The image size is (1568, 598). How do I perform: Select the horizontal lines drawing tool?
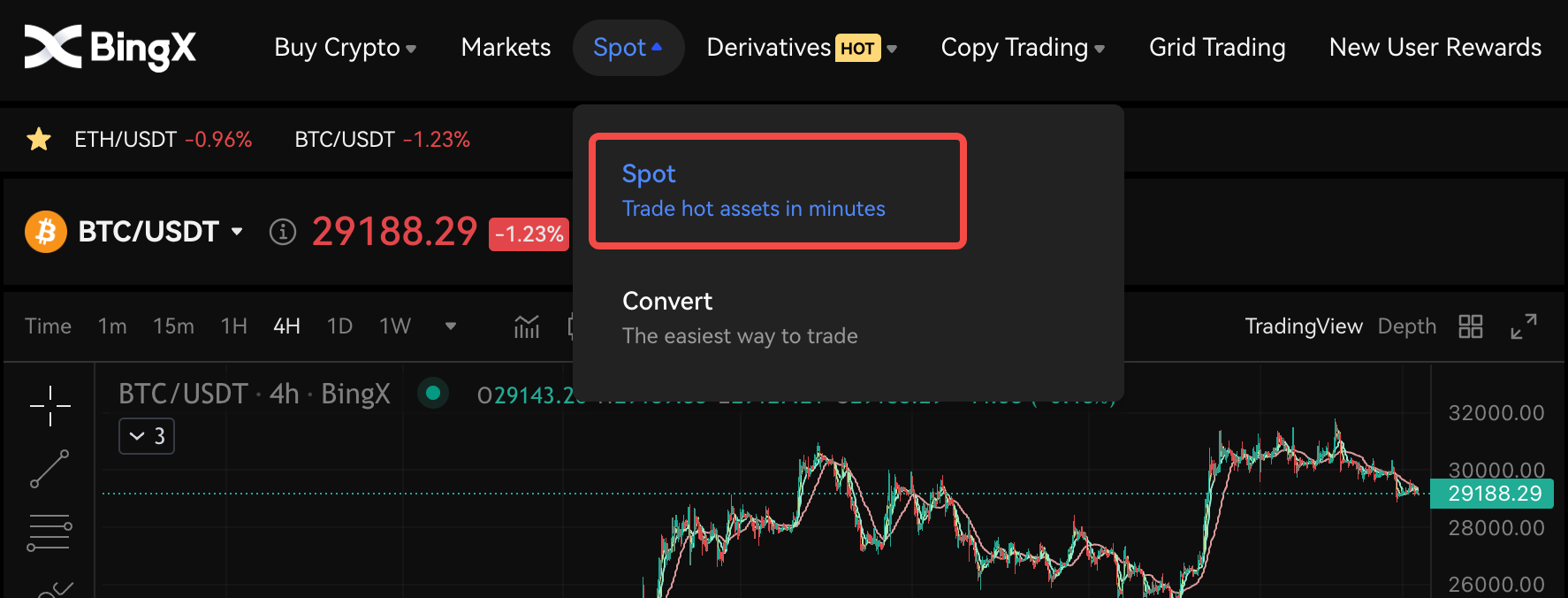49,533
